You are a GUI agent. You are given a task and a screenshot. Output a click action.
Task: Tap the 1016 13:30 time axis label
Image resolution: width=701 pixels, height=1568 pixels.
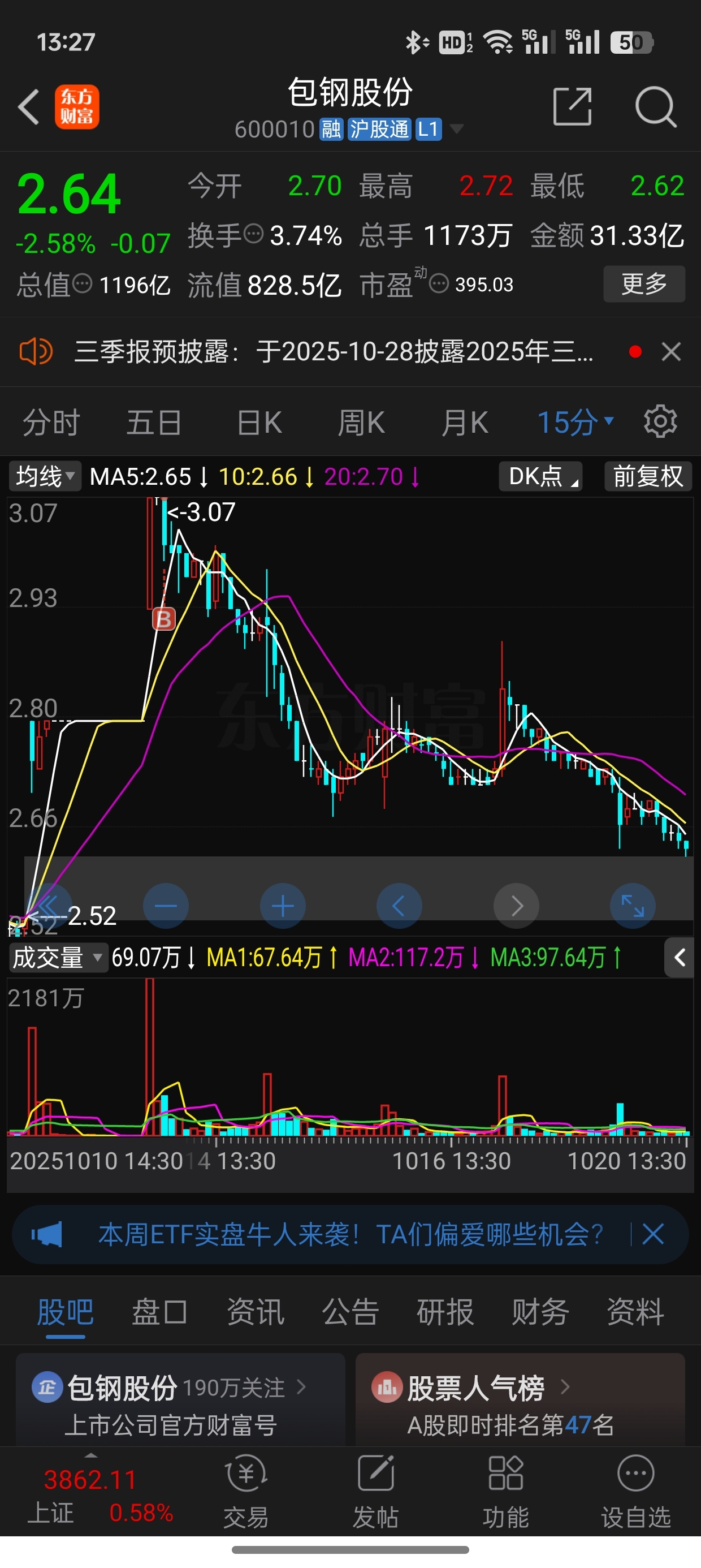pos(451,1161)
